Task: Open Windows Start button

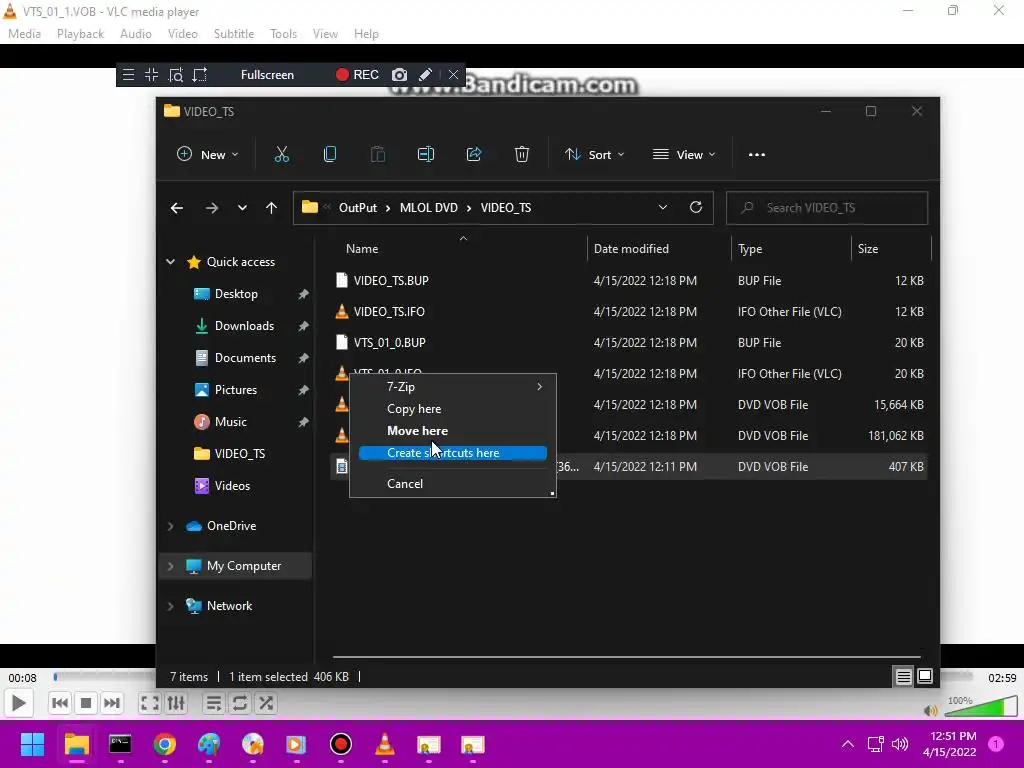Action: tap(32, 744)
